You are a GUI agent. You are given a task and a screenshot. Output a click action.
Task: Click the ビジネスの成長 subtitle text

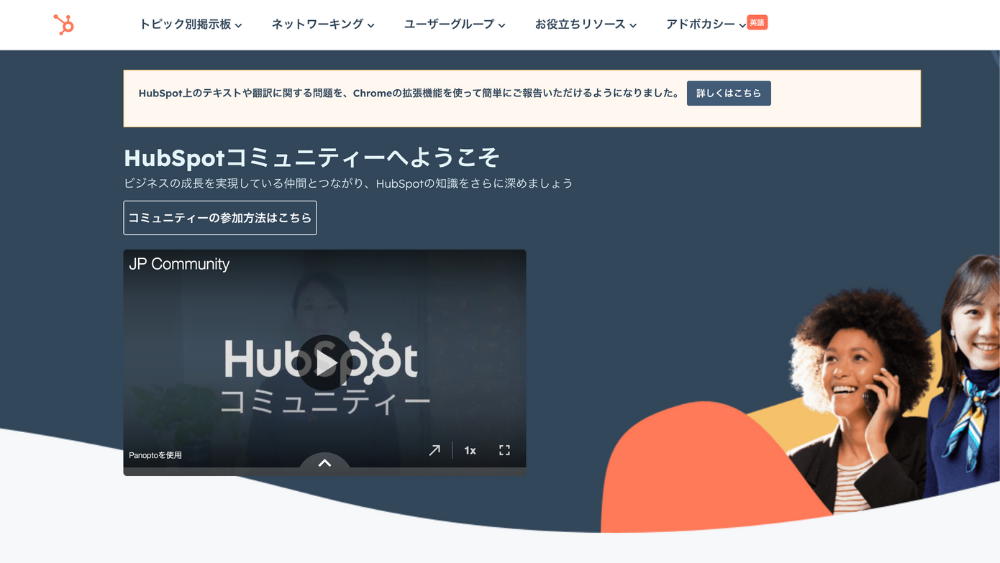pos(348,184)
